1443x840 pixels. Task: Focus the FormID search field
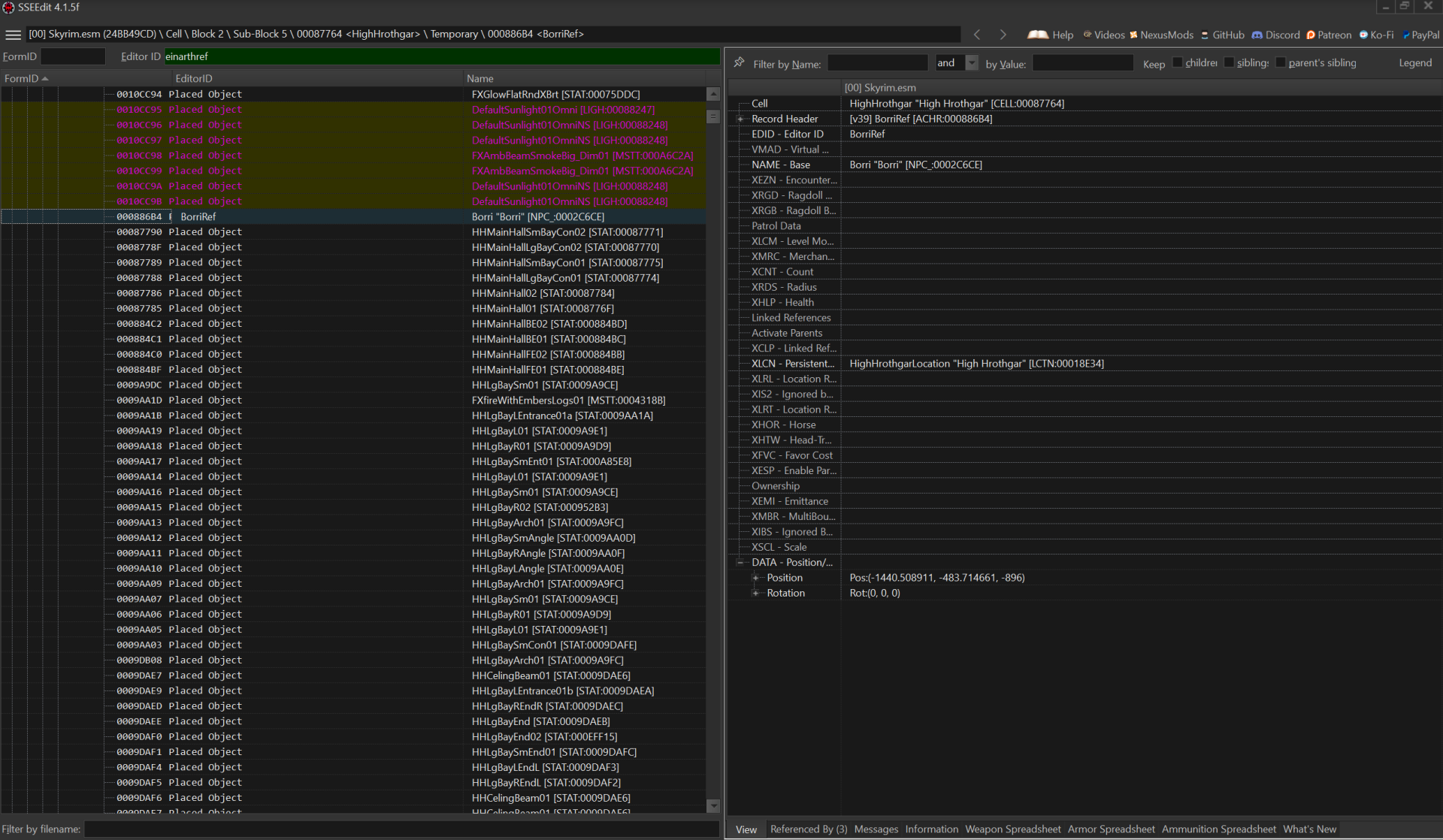click(x=73, y=56)
